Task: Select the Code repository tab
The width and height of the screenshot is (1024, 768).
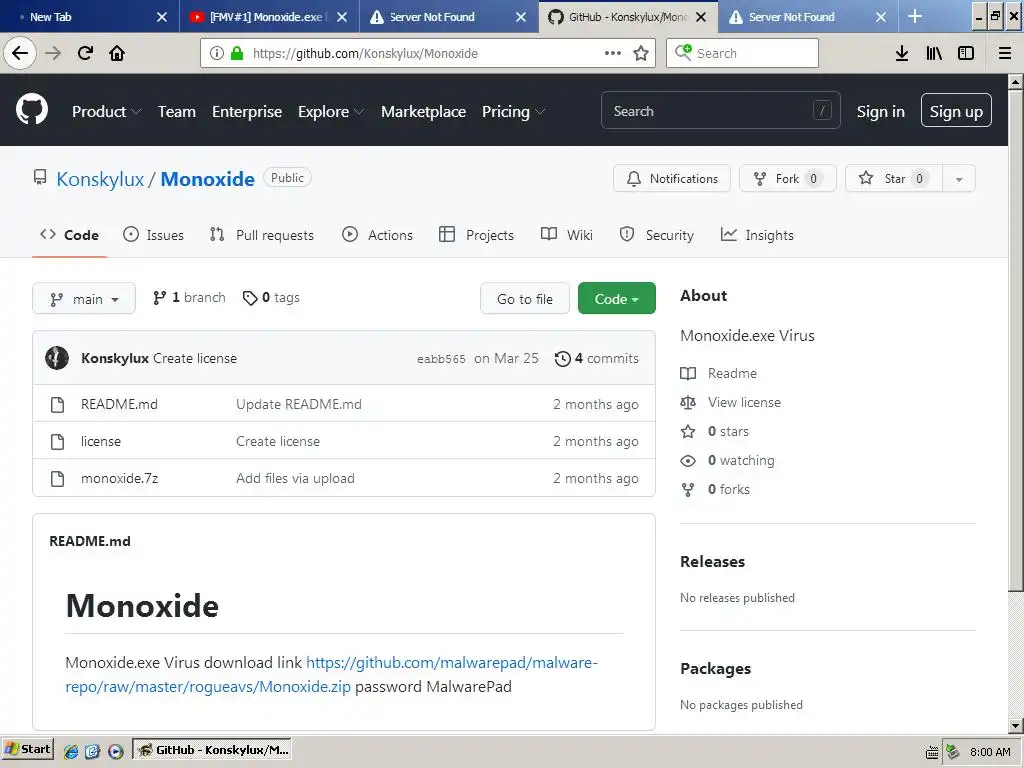Action: [x=69, y=235]
